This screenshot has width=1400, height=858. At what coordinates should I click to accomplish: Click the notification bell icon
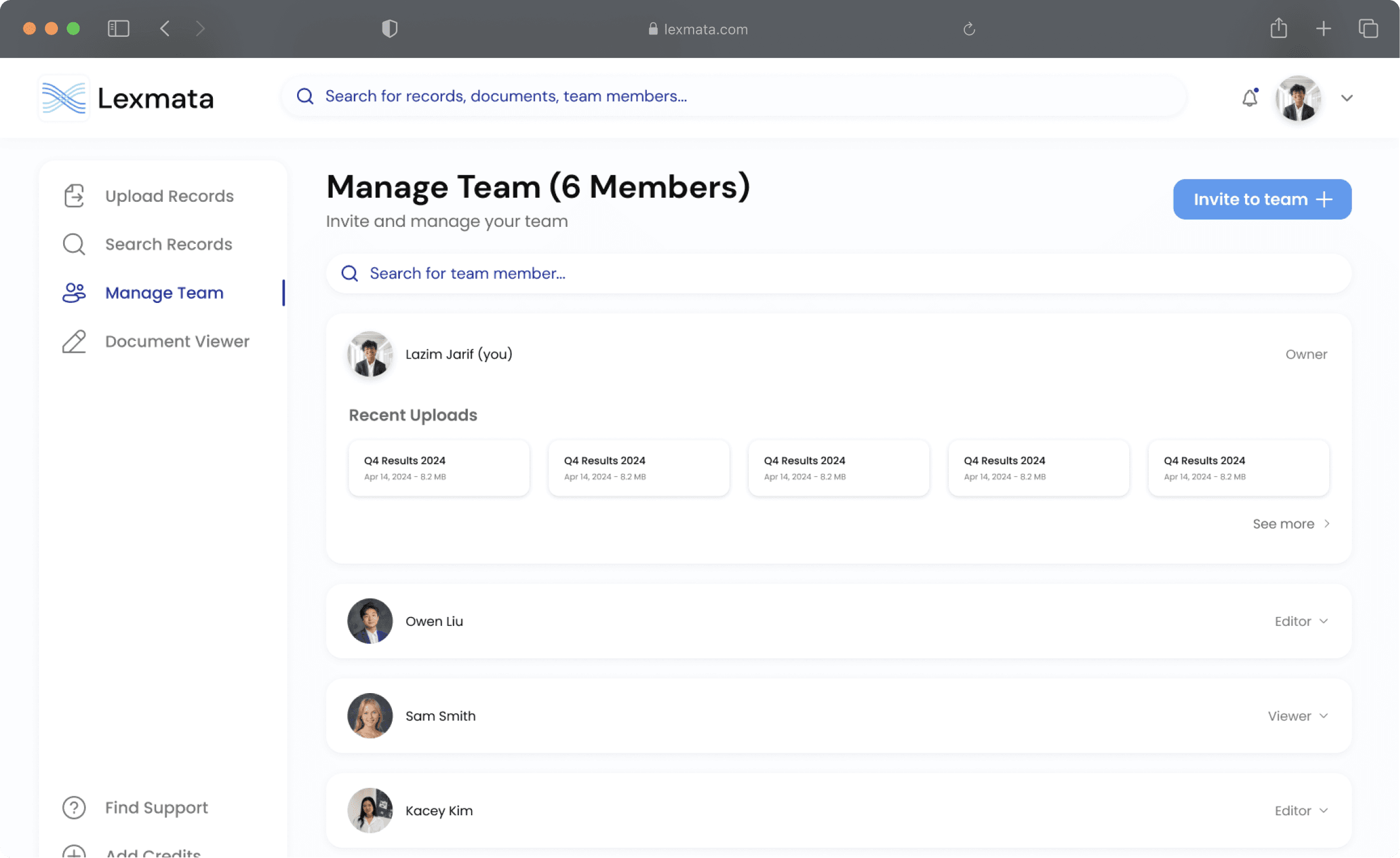coord(1249,98)
